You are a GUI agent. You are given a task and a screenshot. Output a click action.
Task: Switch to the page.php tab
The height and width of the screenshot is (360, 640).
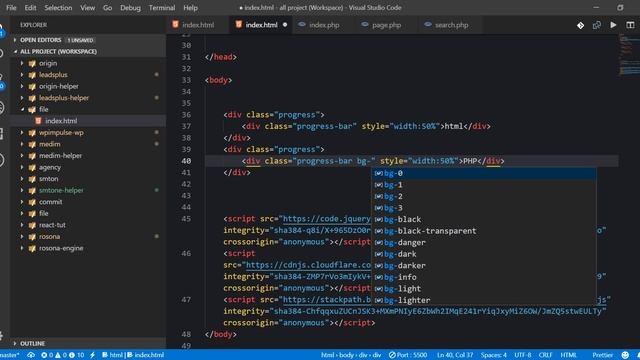[x=386, y=25]
